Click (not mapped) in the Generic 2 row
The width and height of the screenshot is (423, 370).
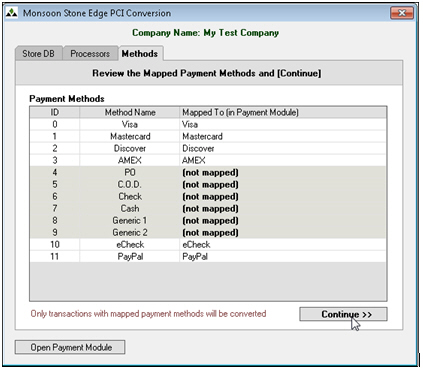210,233
